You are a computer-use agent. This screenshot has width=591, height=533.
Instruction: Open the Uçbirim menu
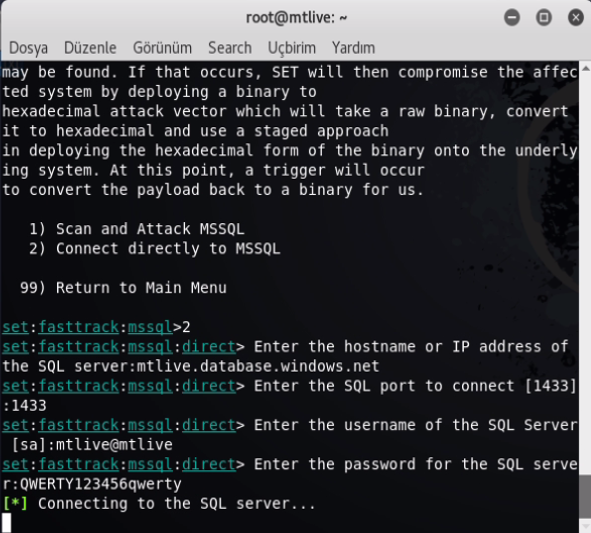point(291,48)
